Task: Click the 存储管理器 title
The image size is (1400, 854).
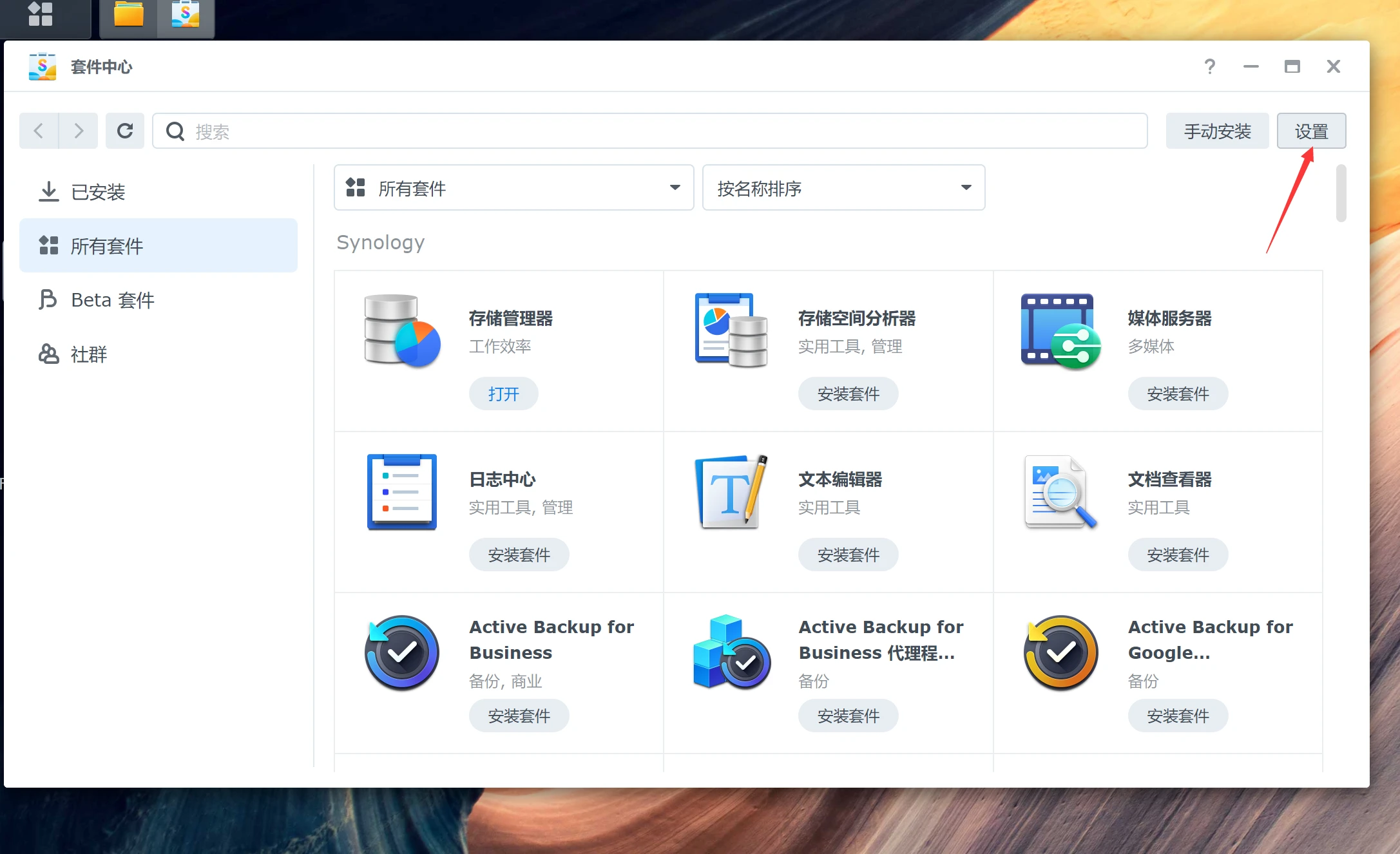Action: 510,318
